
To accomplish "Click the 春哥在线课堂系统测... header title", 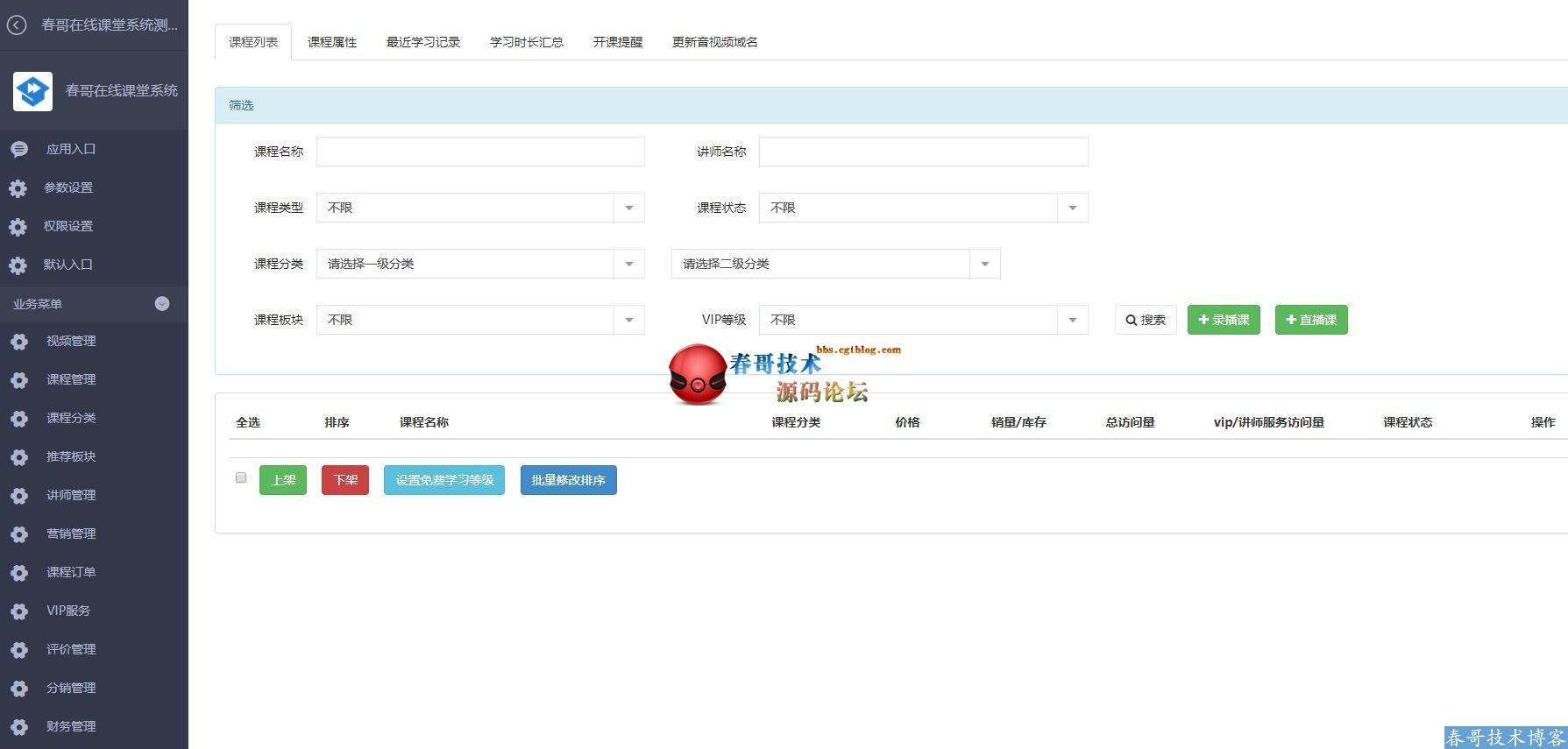I will point(110,25).
